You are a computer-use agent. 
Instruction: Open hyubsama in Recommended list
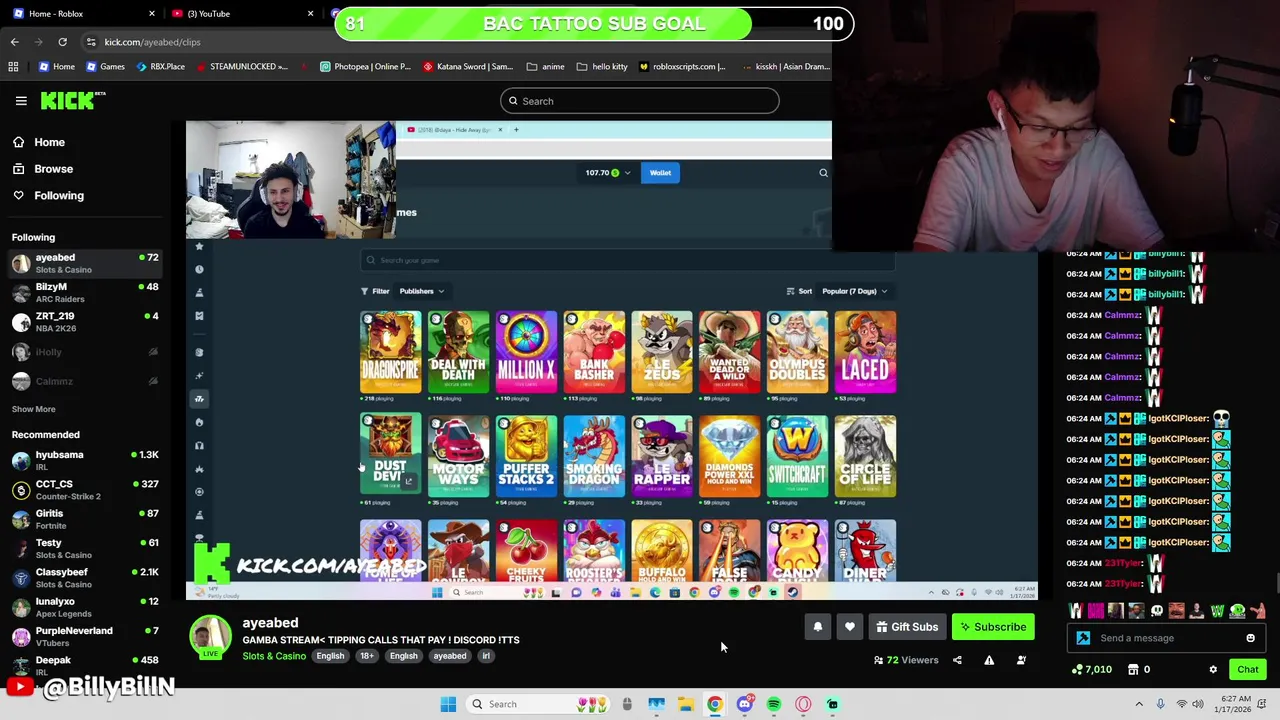coord(85,460)
